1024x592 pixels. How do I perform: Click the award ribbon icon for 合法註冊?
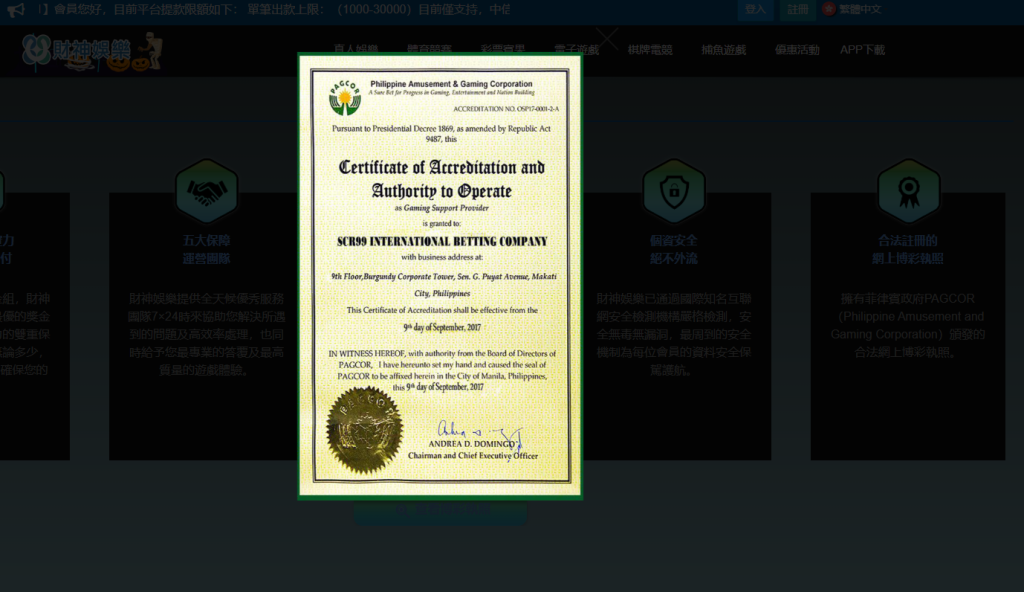pyautogui.click(x=908, y=191)
